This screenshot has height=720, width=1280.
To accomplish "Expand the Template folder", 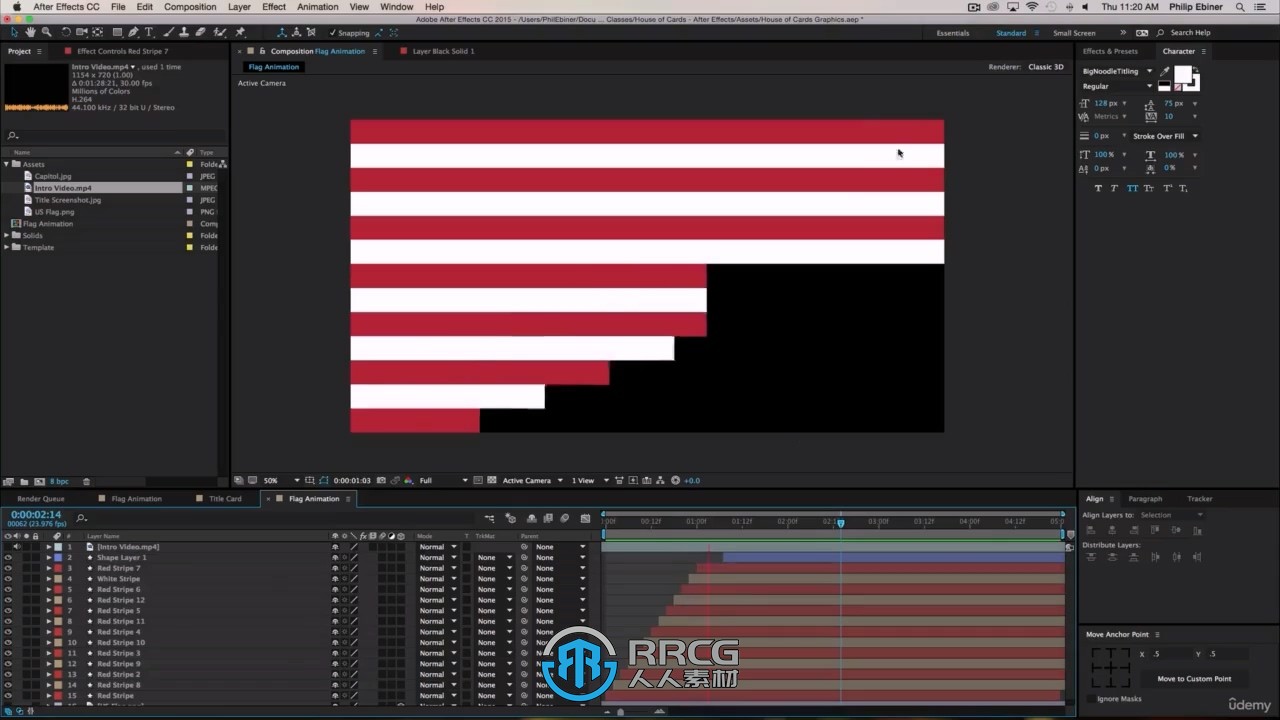I will pos(7,248).
